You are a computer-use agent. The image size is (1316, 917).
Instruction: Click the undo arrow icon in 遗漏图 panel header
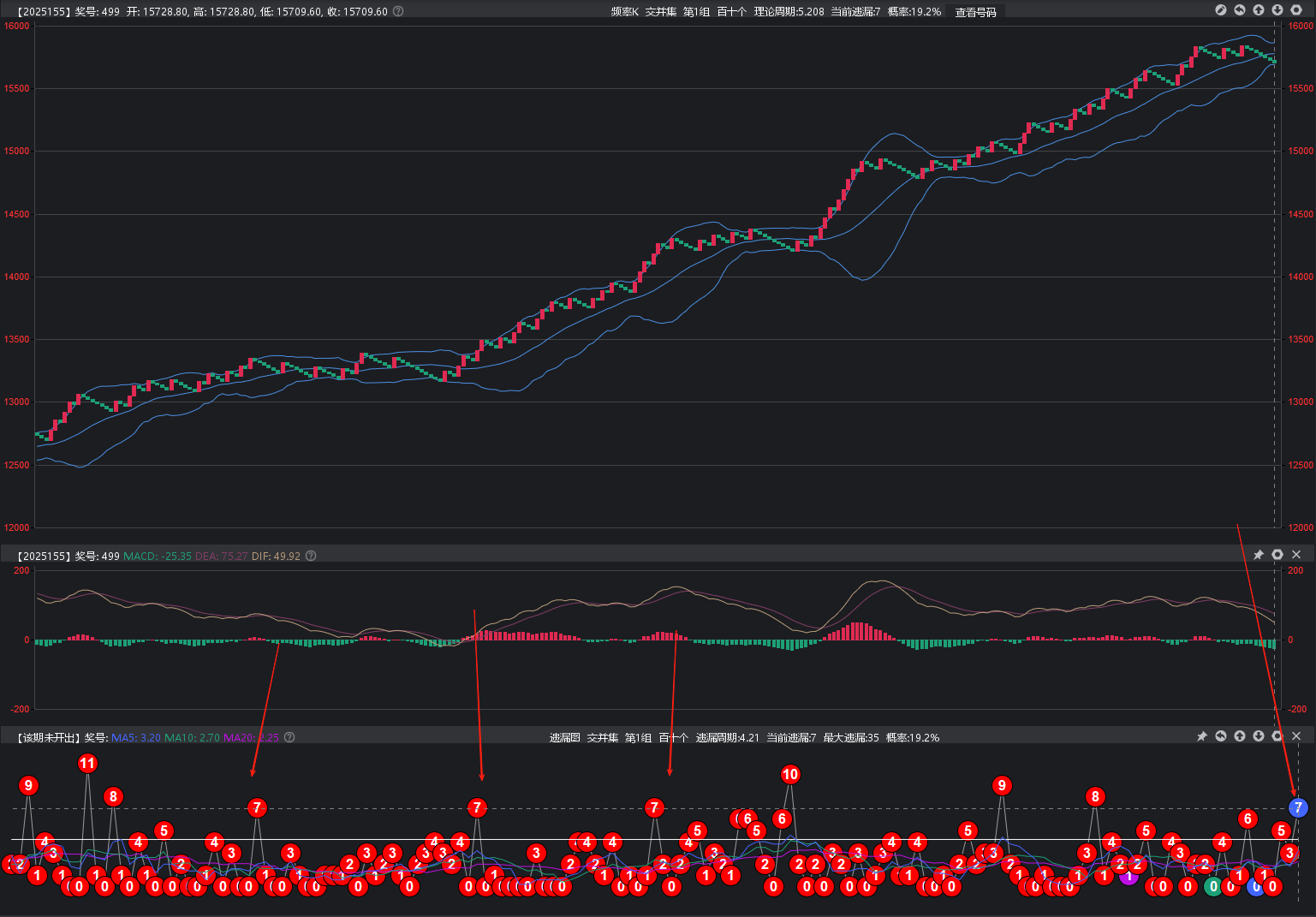[1221, 736]
